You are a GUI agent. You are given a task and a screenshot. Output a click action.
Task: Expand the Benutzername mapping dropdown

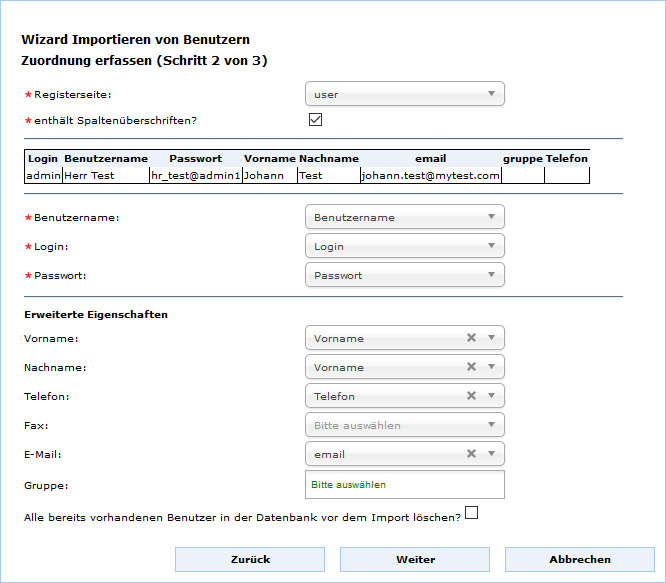point(404,217)
